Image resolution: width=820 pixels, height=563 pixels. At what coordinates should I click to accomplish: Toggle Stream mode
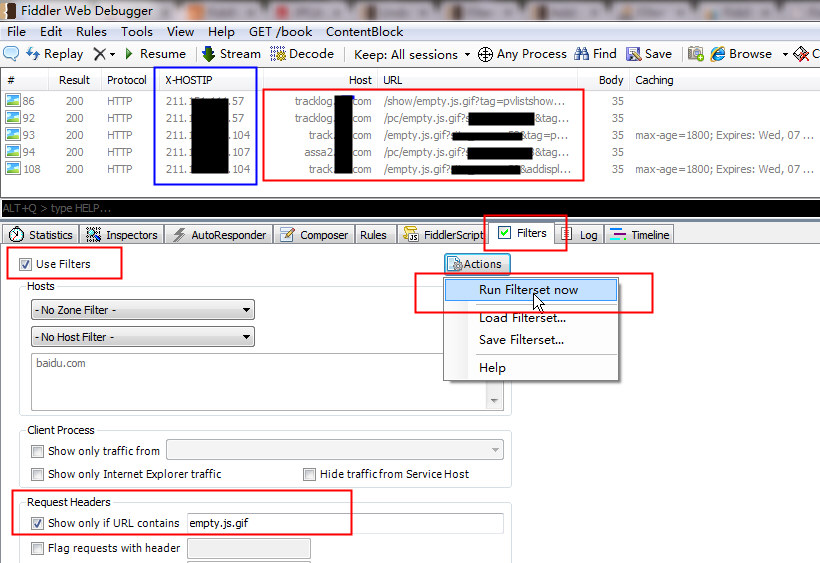point(231,54)
